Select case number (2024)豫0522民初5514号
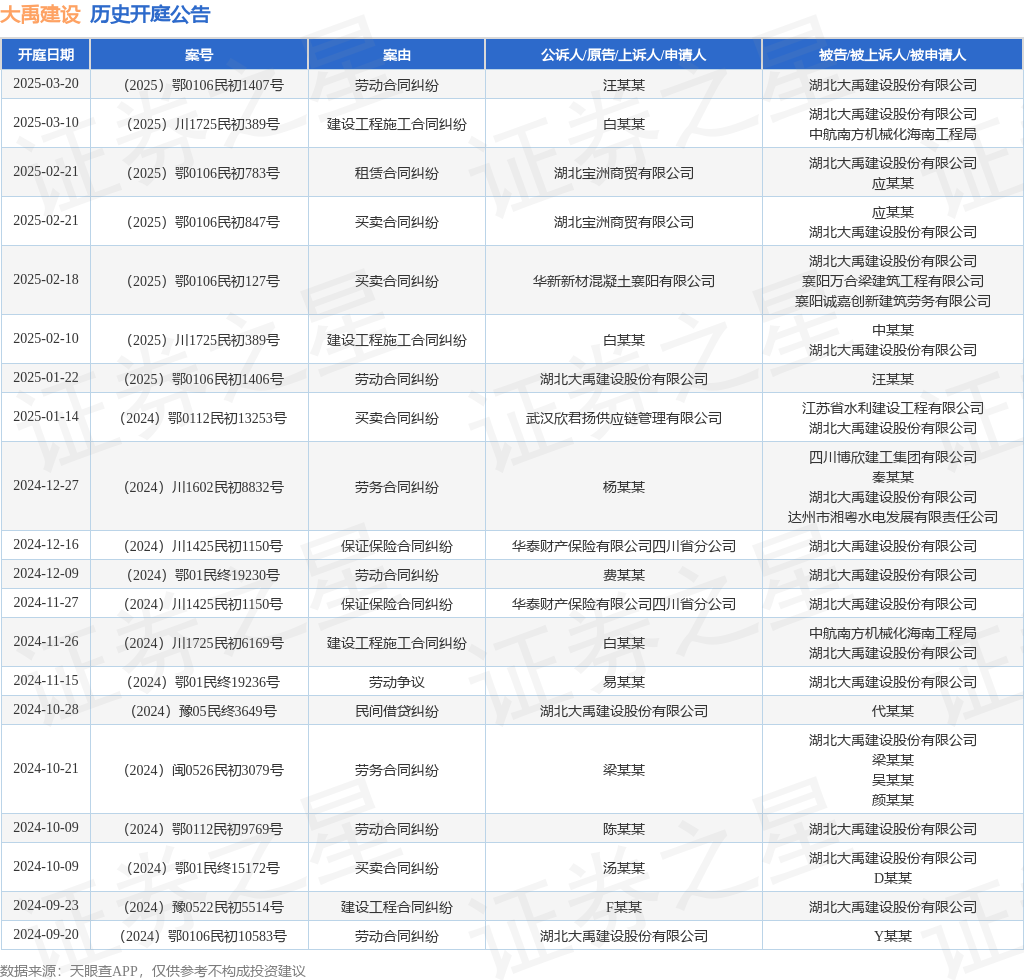The image size is (1024, 980). tap(203, 907)
